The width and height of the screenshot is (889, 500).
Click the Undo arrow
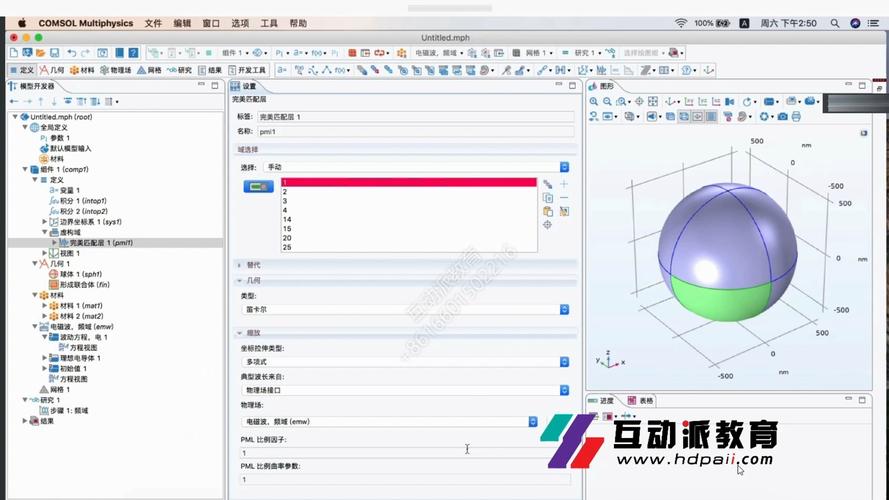pyautogui.click(x=71, y=53)
